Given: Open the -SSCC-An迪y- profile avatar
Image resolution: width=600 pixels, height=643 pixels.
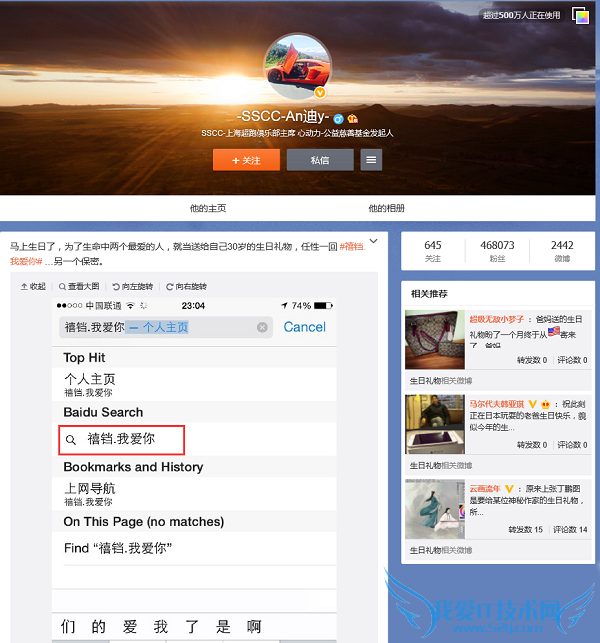Looking at the screenshot, I should tap(298, 67).
